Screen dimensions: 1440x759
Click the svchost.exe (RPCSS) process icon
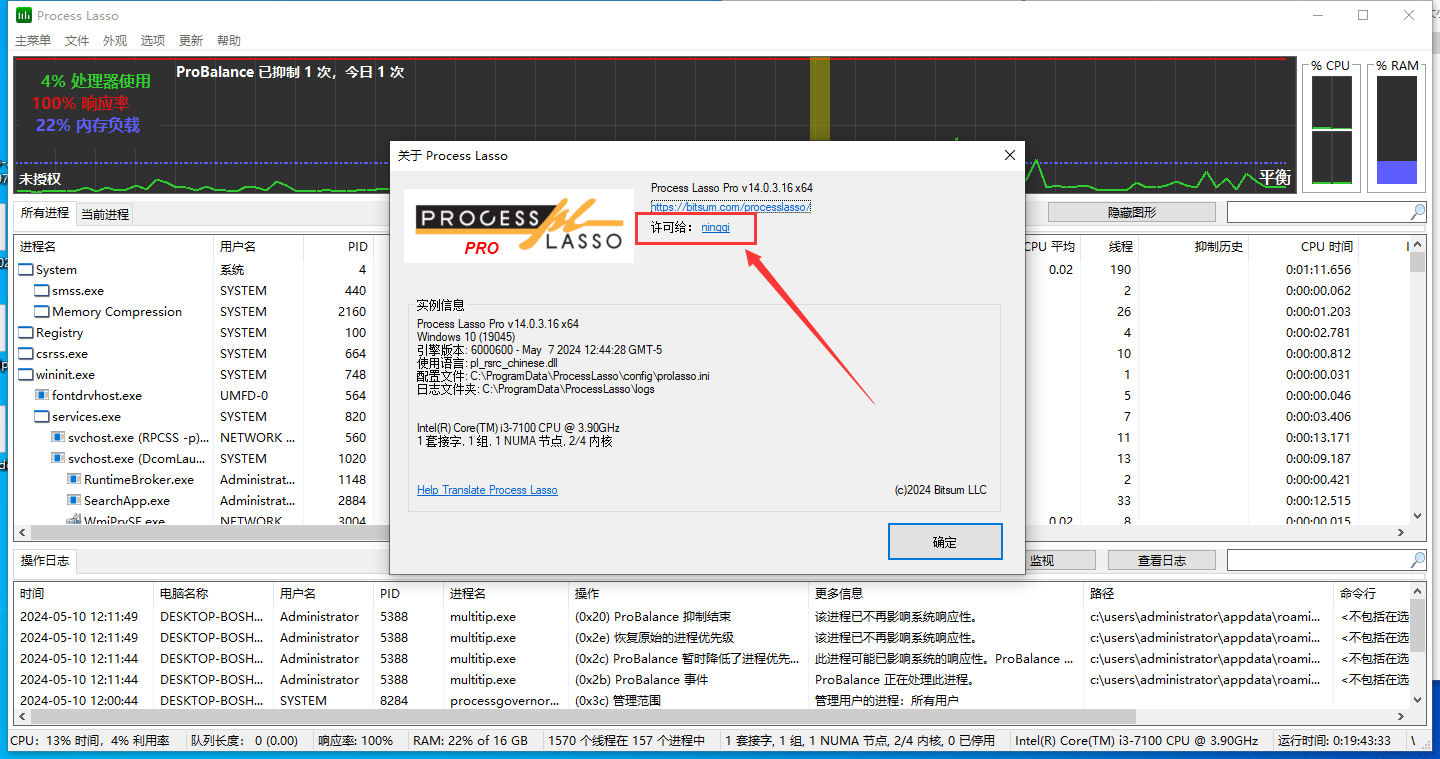coord(56,437)
